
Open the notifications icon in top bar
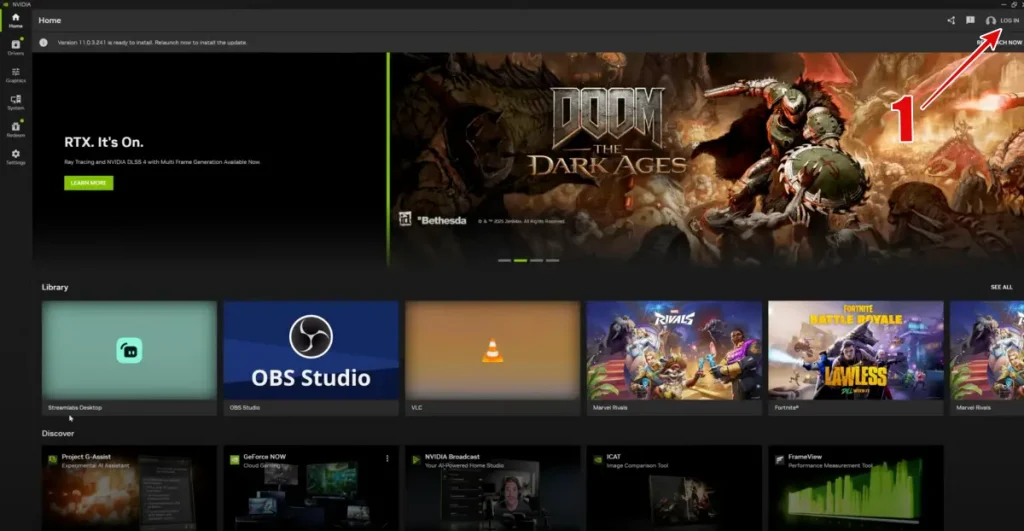pos(970,20)
